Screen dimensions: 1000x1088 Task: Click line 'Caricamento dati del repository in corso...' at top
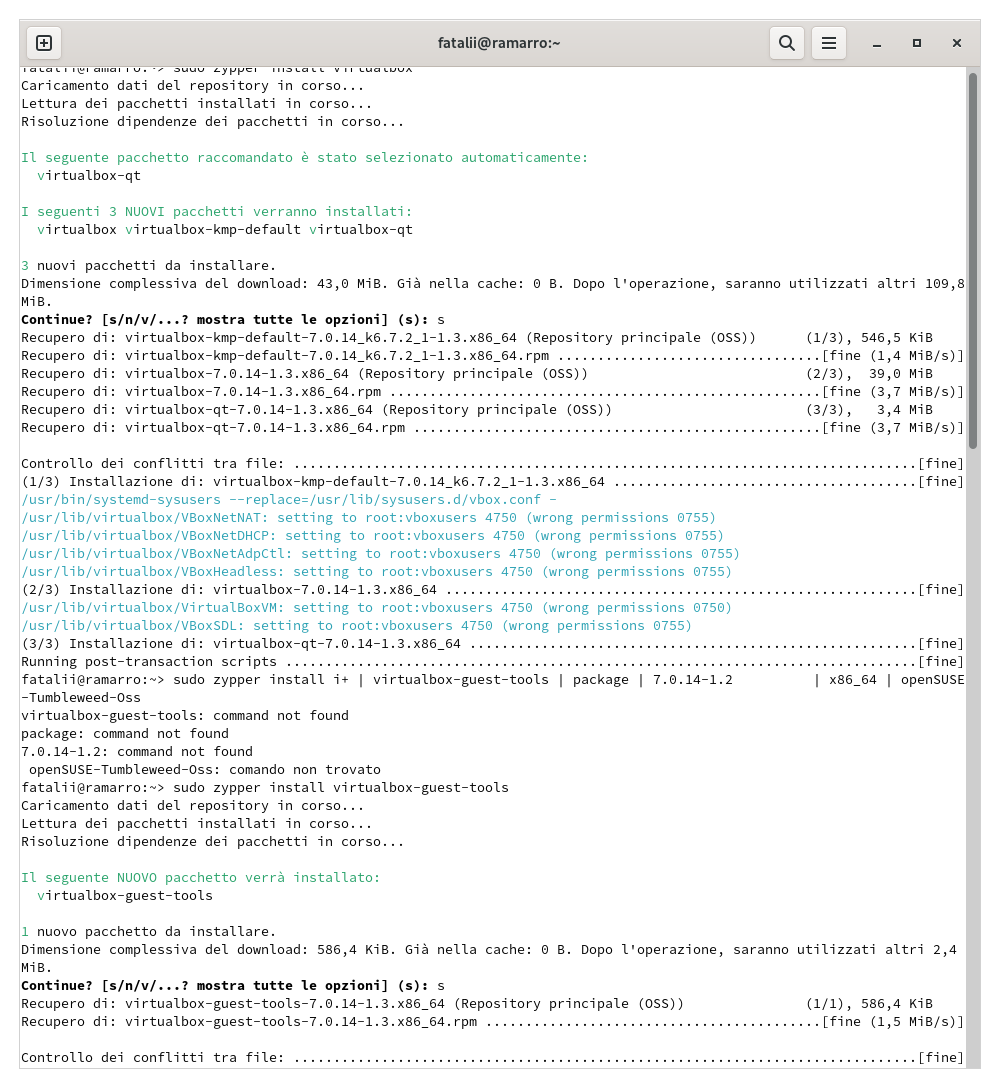[x=192, y=85]
